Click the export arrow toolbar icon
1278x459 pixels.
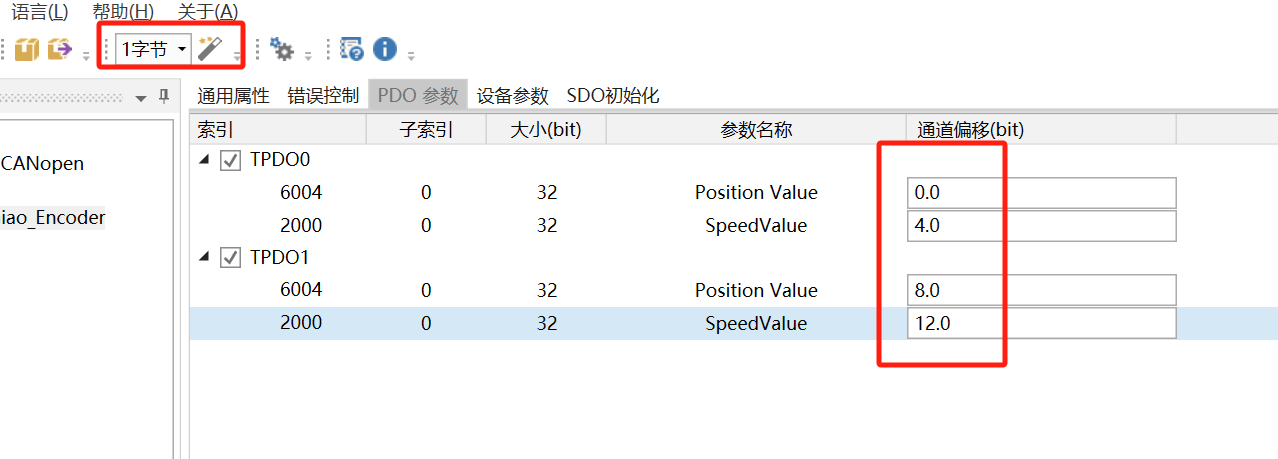[60, 49]
